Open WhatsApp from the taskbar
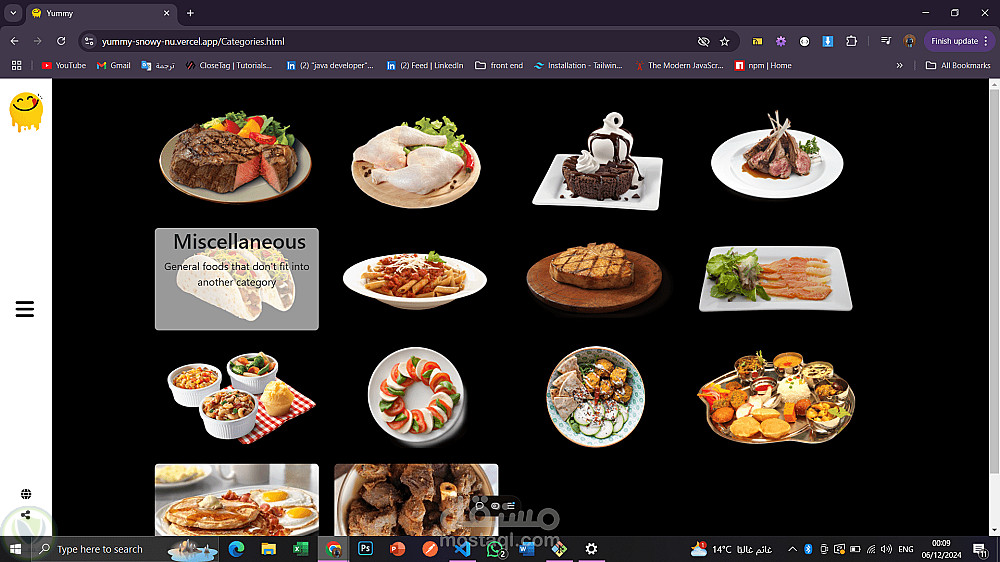Viewport: 1000px width, 562px height. [495, 549]
